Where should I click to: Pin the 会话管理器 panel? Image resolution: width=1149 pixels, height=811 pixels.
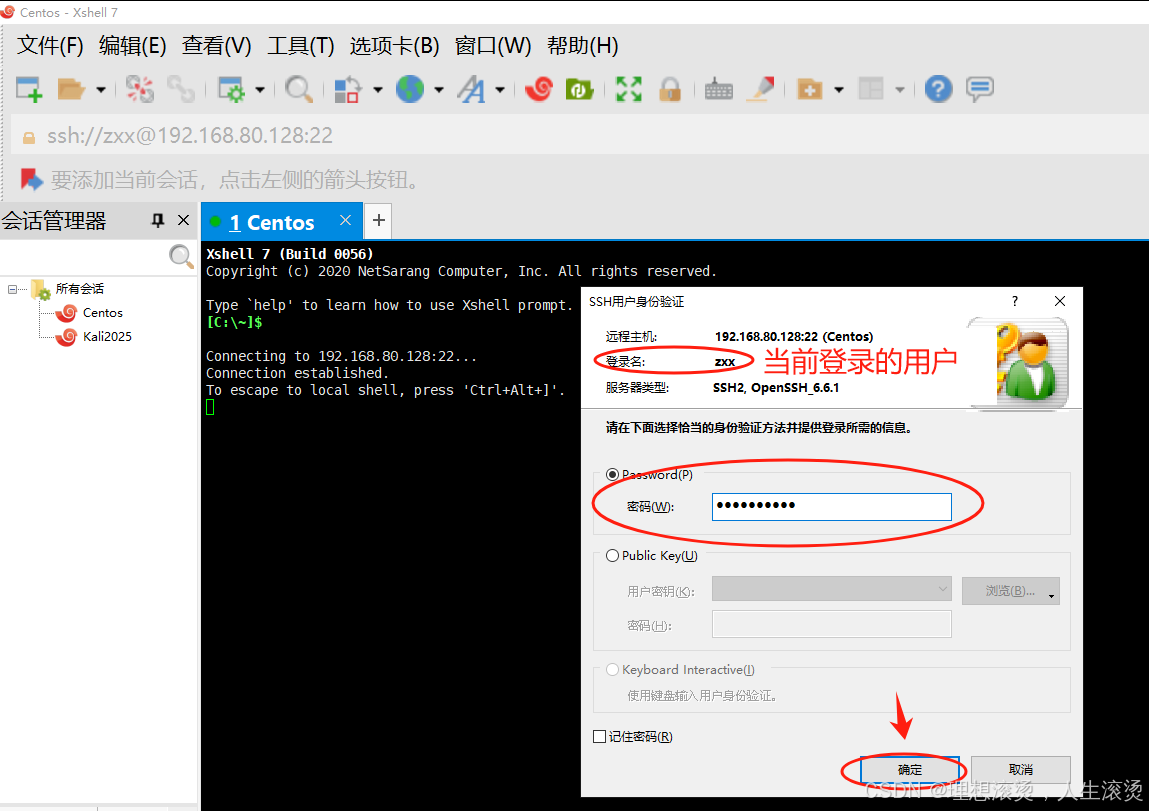158,221
